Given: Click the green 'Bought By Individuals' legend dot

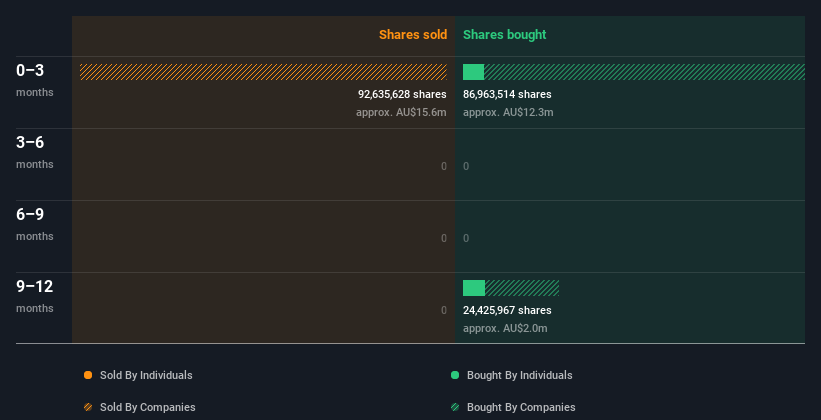Looking at the screenshot, I should 455,375.
